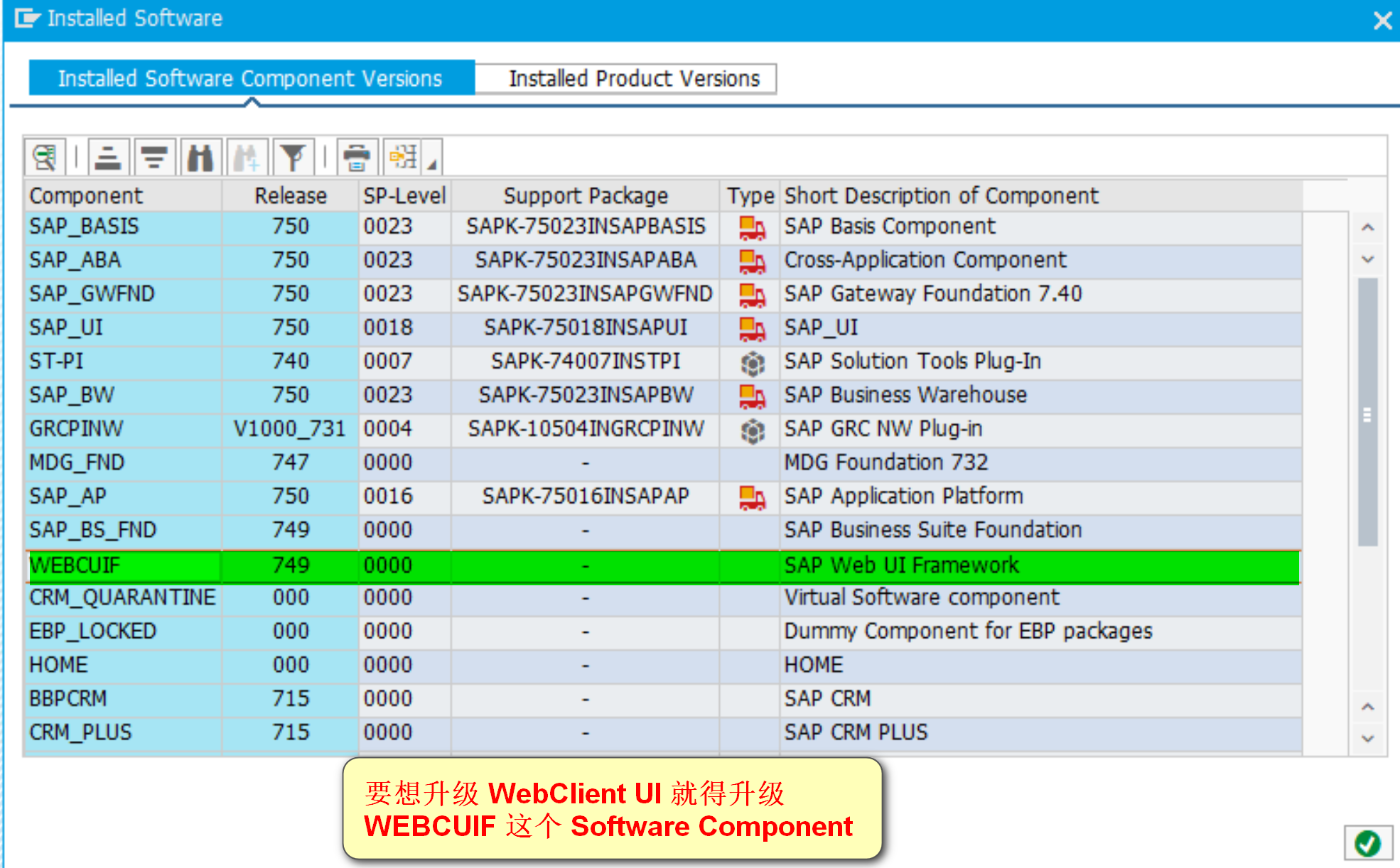Click the layout/export toolbar icon
The height and width of the screenshot is (868, 1400).
[x=404, y=157]
